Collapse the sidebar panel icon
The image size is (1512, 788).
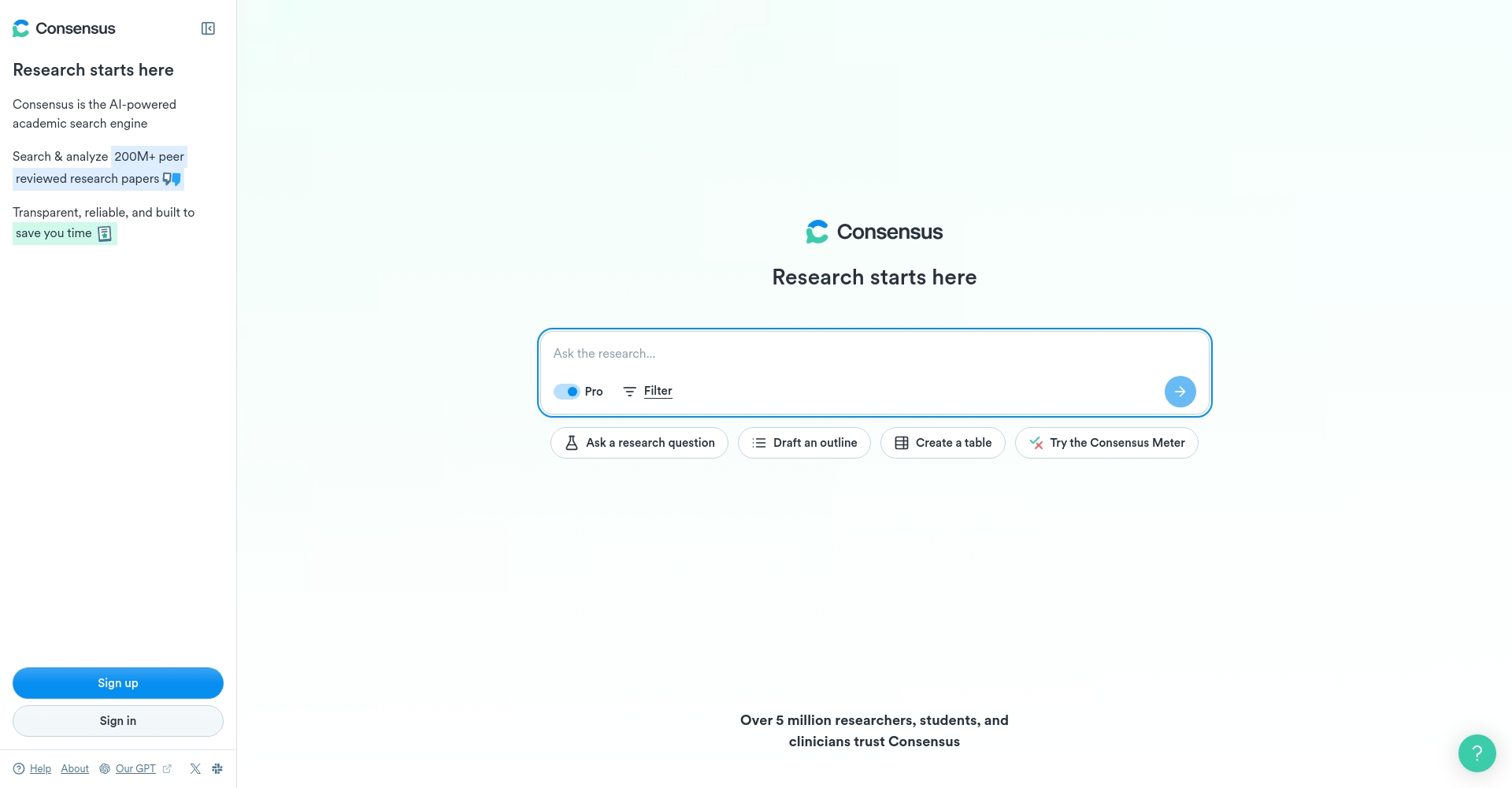click(208, 28)
